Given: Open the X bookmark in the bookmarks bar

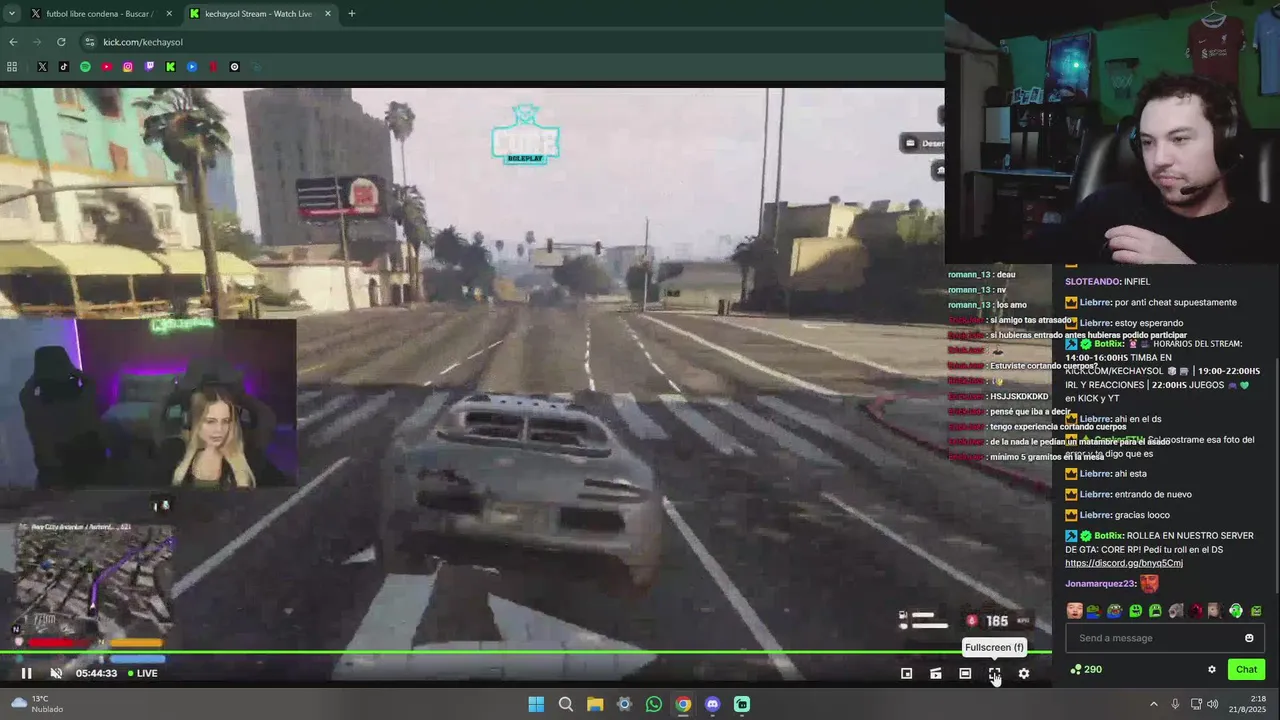Looking at the screenshot, I should point(42,67).
